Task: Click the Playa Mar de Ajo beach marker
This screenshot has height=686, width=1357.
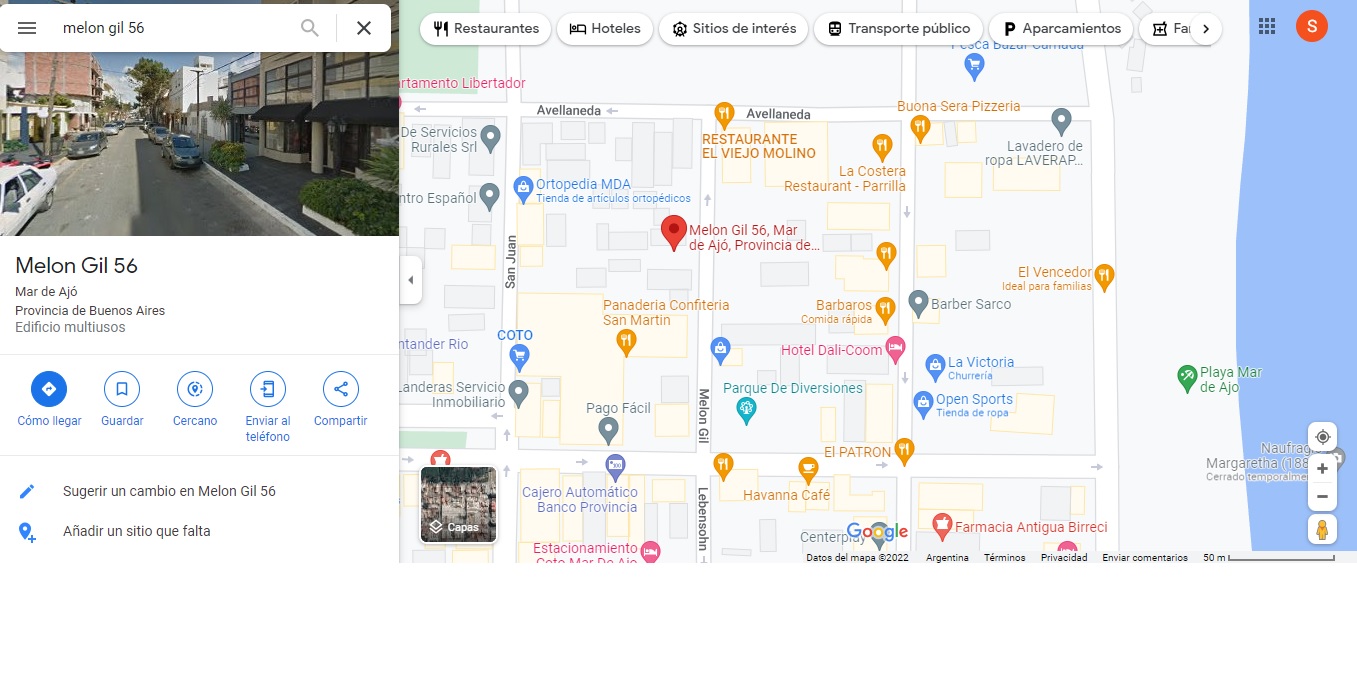Action: (x=1187, y=378)
